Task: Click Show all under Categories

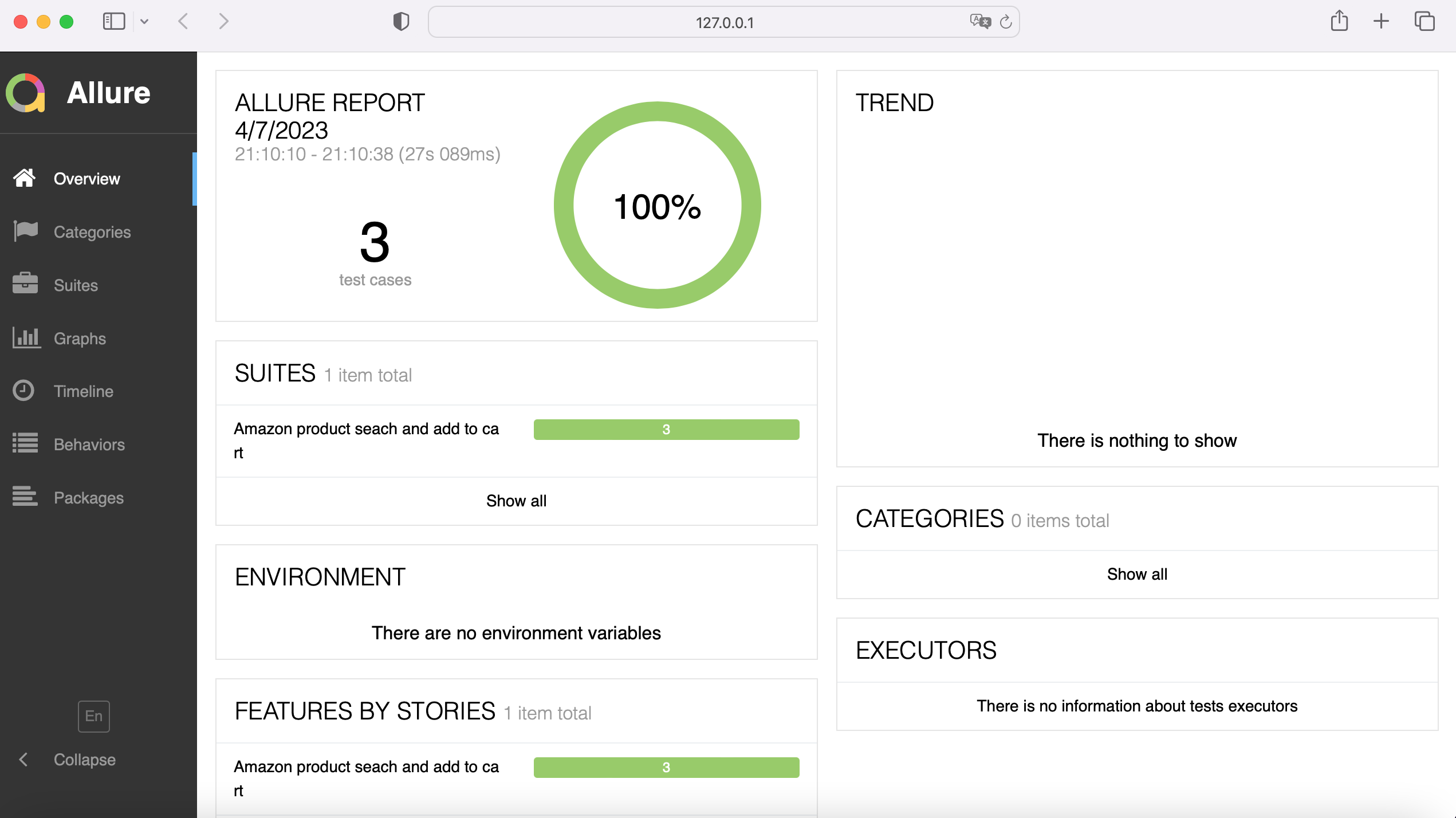Action: click(x=1136, y=574)
